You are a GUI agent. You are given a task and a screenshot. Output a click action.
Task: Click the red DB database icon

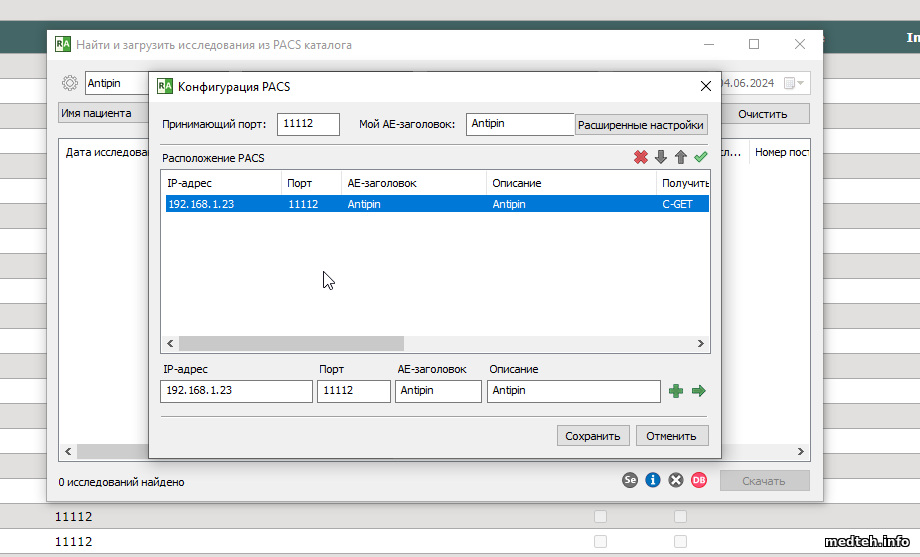699,480
